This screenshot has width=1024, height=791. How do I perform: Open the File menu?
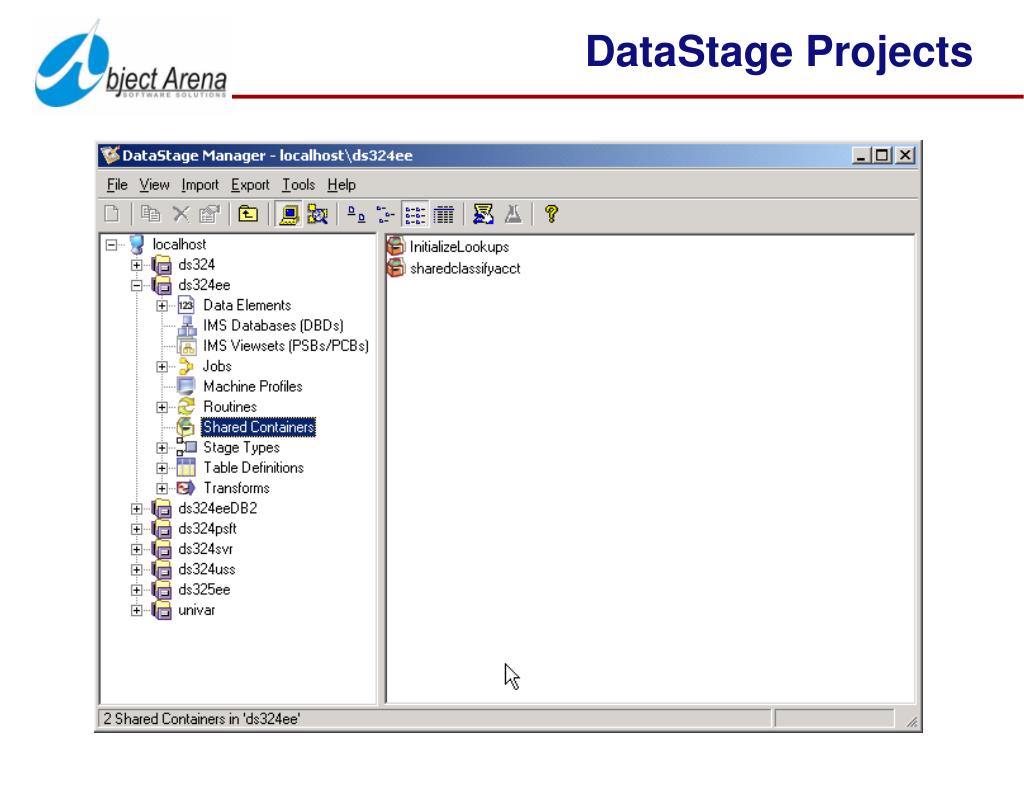pyautogui.click(x=117, y=186)
